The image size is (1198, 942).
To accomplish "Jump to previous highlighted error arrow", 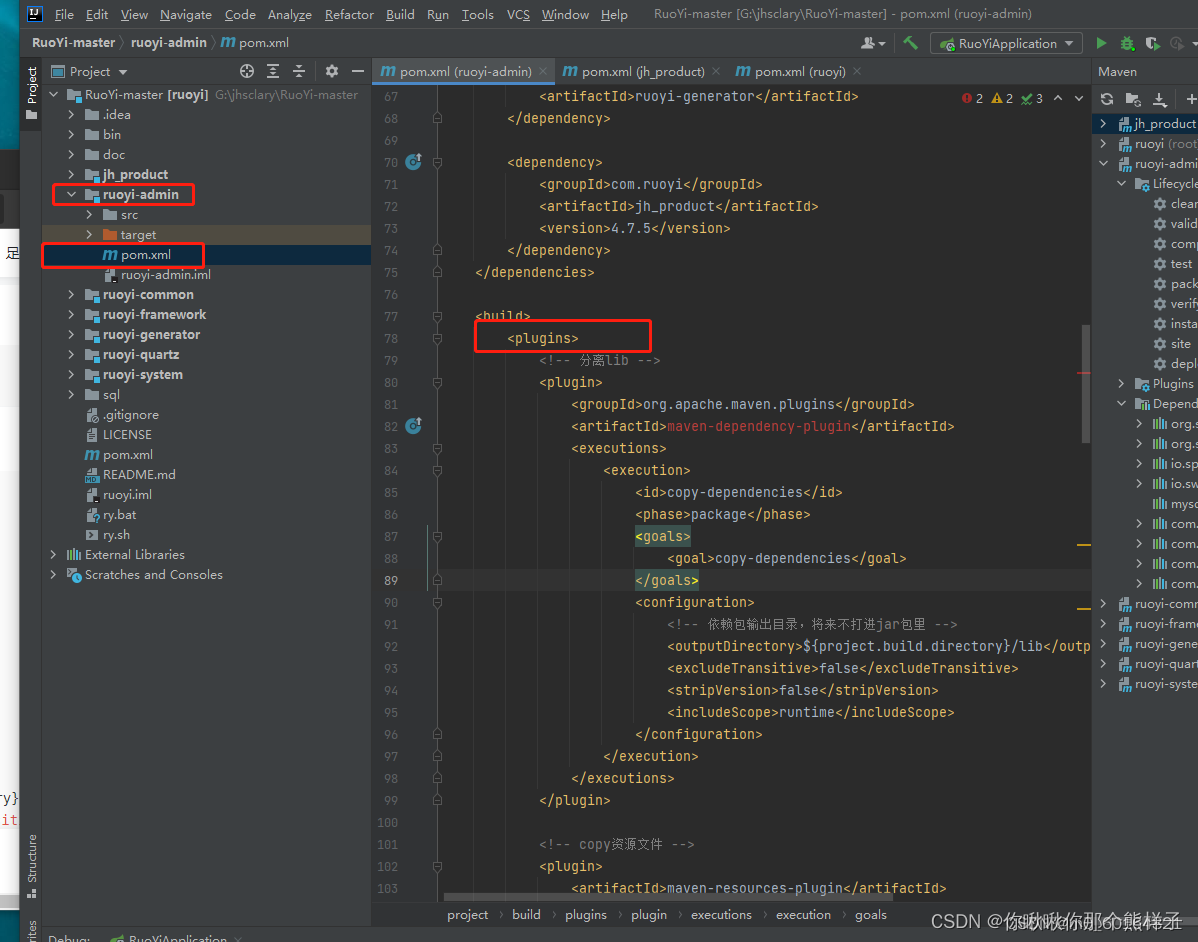I will pos(1058,99).
